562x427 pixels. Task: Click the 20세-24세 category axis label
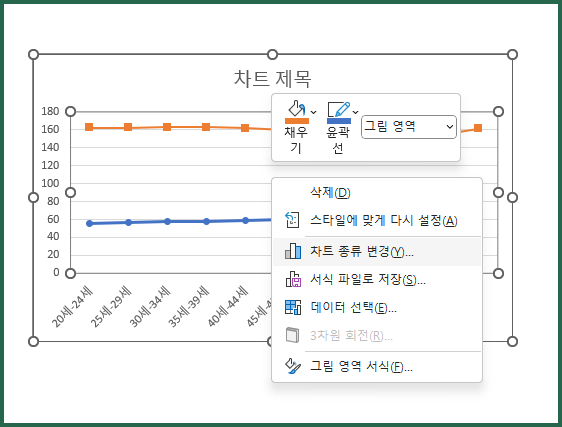72,307
